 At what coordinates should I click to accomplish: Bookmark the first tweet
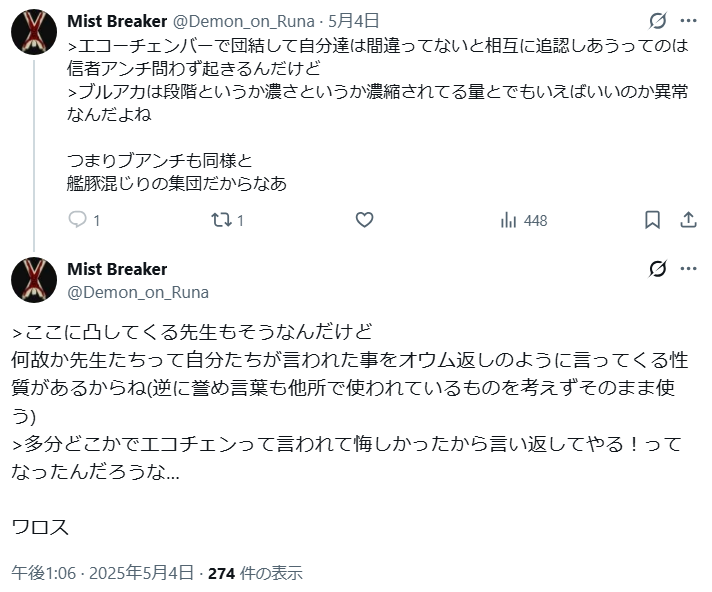[652, 220]
